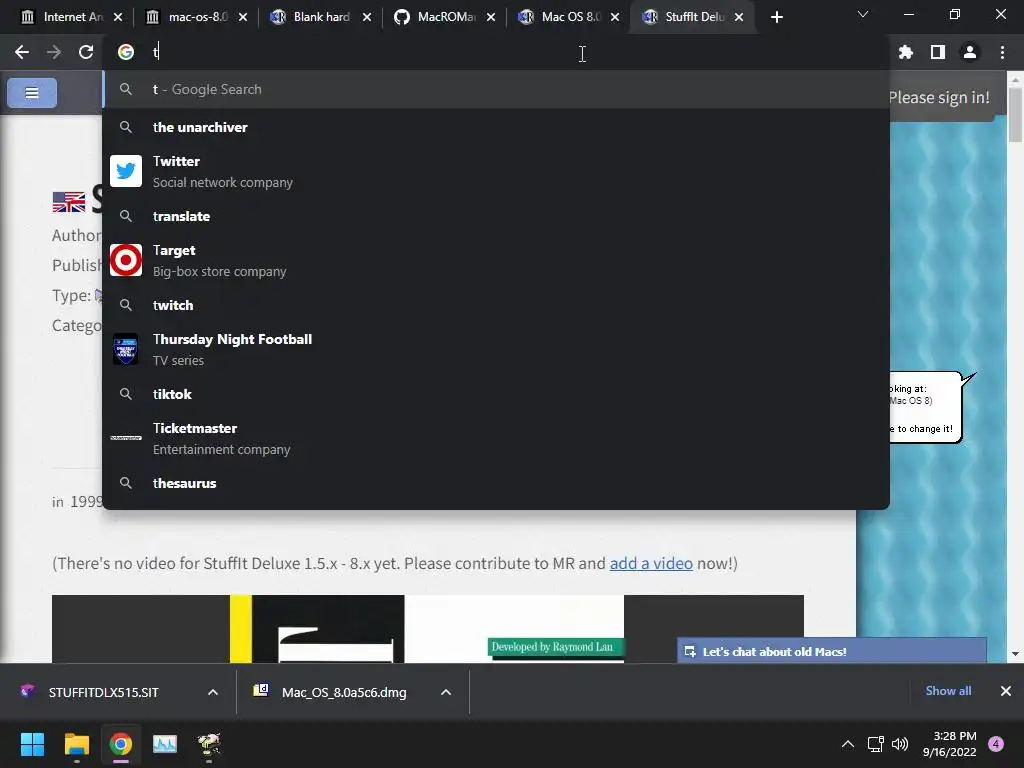Show hidden system tray icons
Screen dimensions: 1024x768
point(848,744)
